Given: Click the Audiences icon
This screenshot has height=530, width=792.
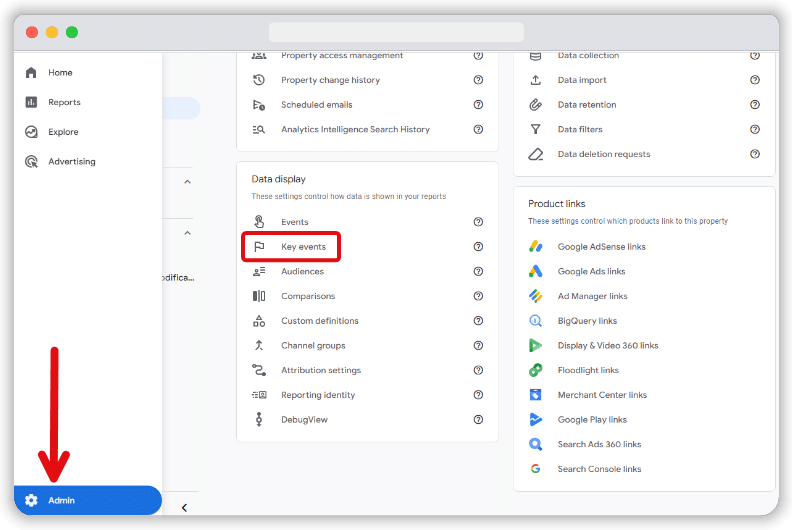Looking at the screenshot, I should click(259, 271).
